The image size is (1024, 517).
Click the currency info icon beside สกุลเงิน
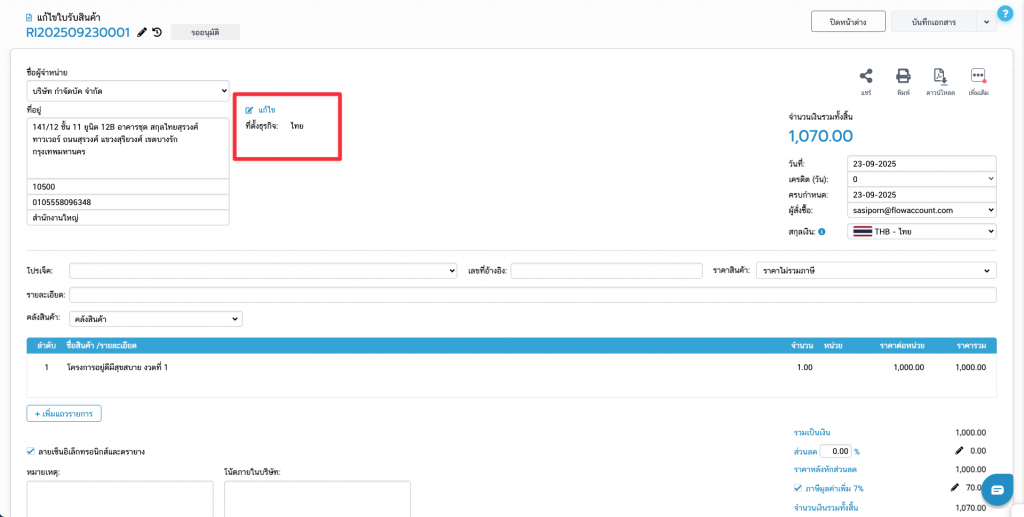point(822,232)
